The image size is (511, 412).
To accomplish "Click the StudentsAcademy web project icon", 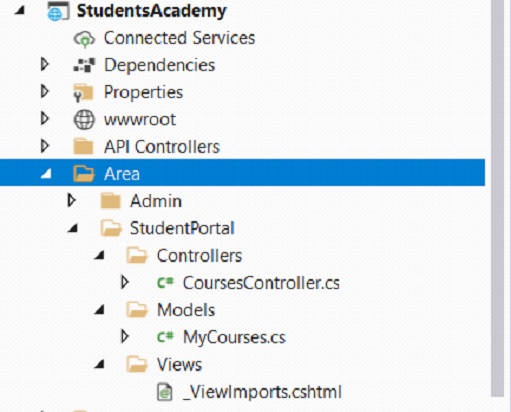I will (x=58, y=11).
